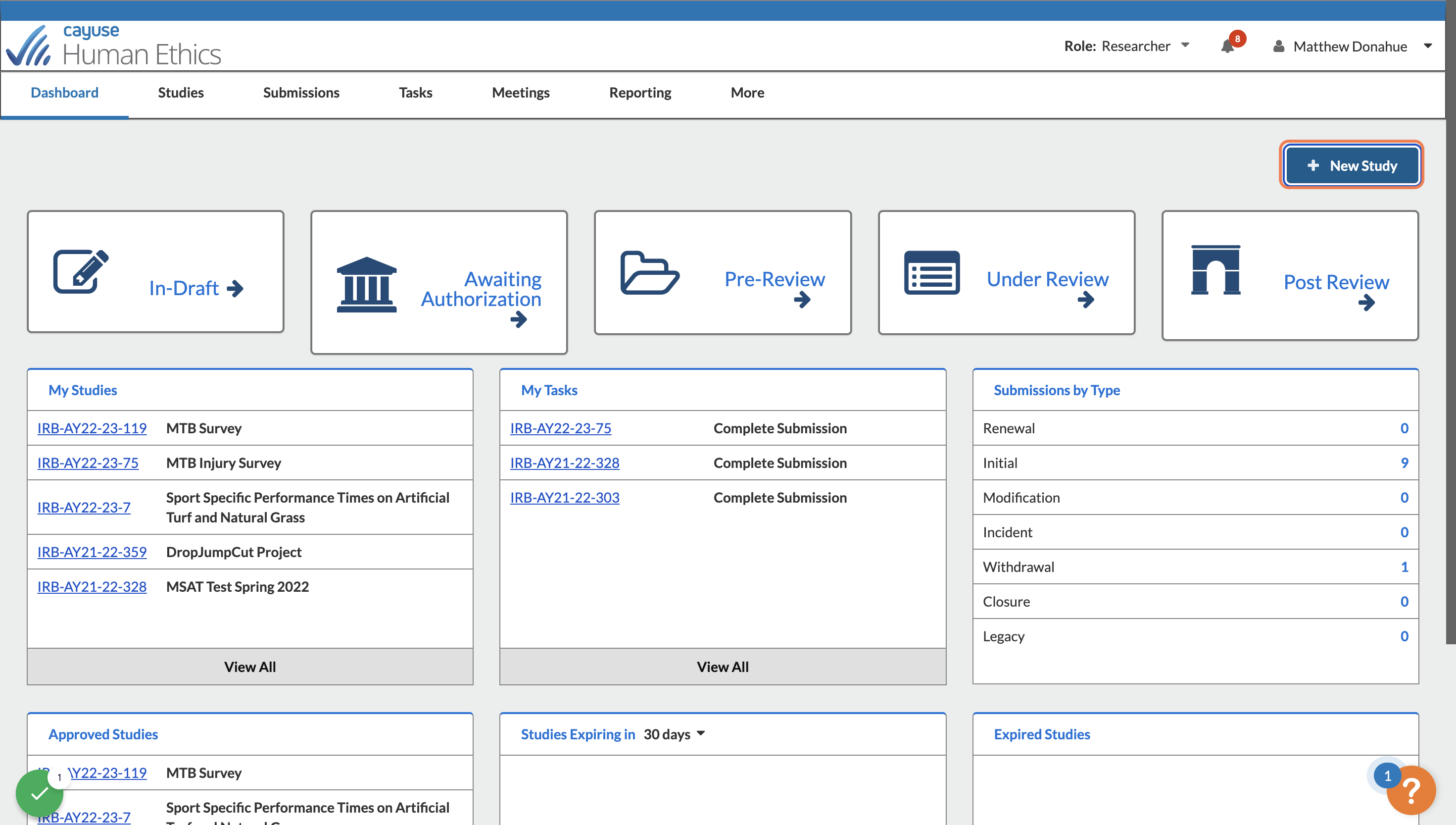Click the Pre-Review open folder icon
This screenshot has width=1456, height=825.
coord(649,272)
